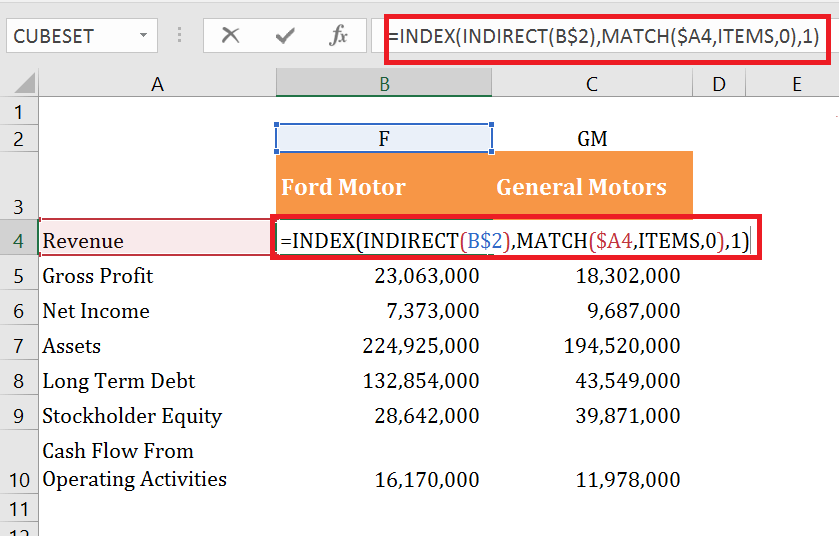Select row 3 header
The height and width of the screenshot is (536, 839).
click(19, 186)
